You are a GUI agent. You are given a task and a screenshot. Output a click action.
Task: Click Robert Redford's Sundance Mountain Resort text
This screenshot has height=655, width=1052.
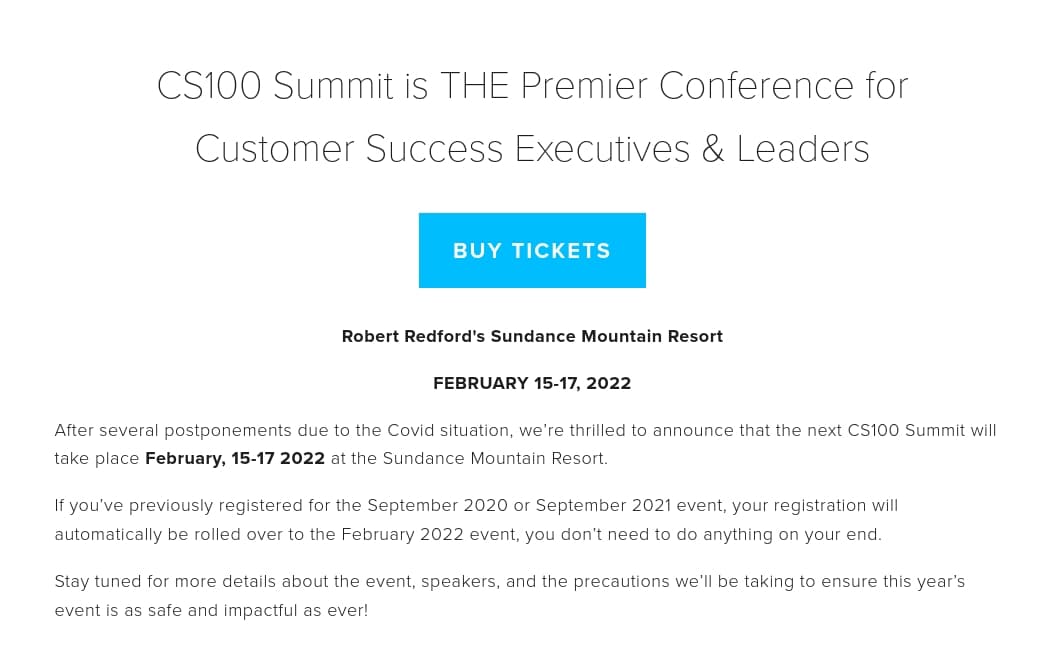(x=532, y=336)
